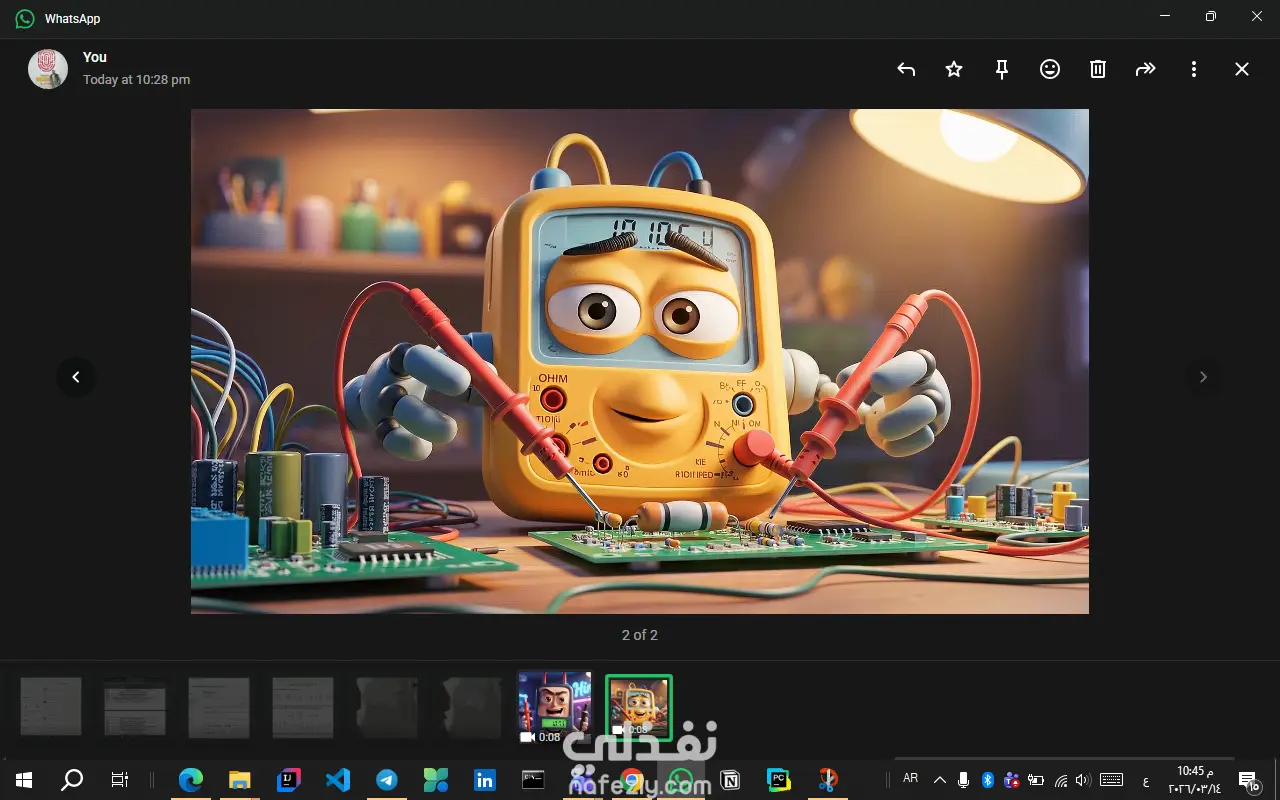Open Windows Search from the taskbar
Image resolution: width=1280 pixels, height=800 pixels.
tap(72, 780)
